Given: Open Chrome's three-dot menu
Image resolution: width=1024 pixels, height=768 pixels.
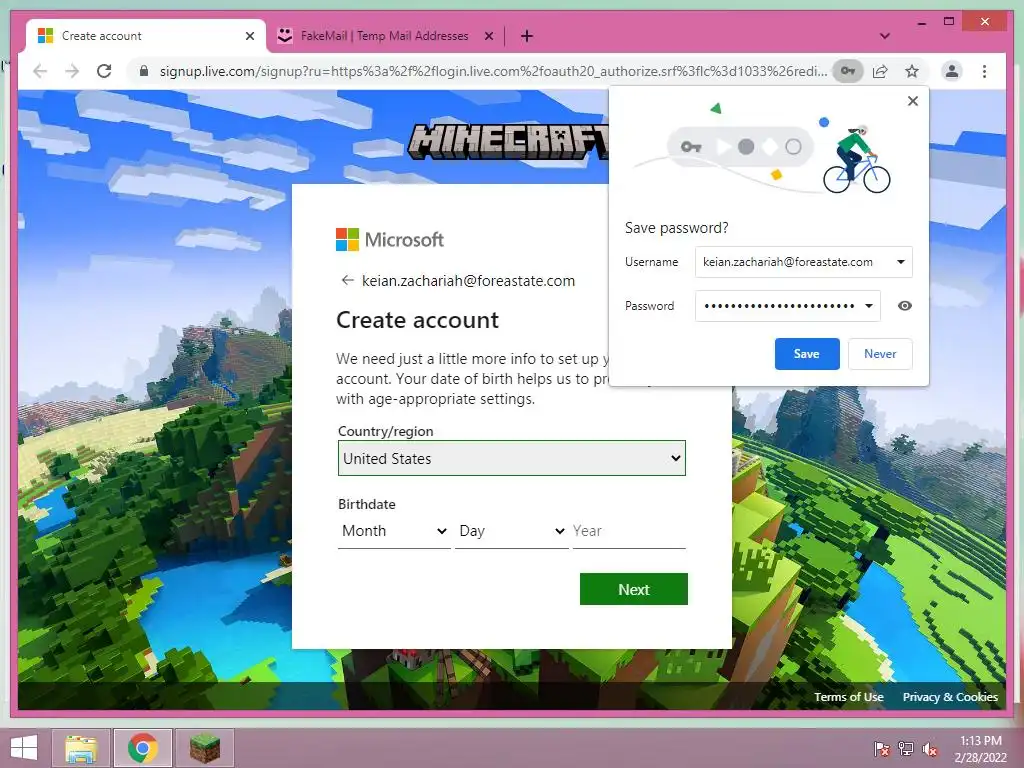Looking at the screenshot, I should [984, 71].
